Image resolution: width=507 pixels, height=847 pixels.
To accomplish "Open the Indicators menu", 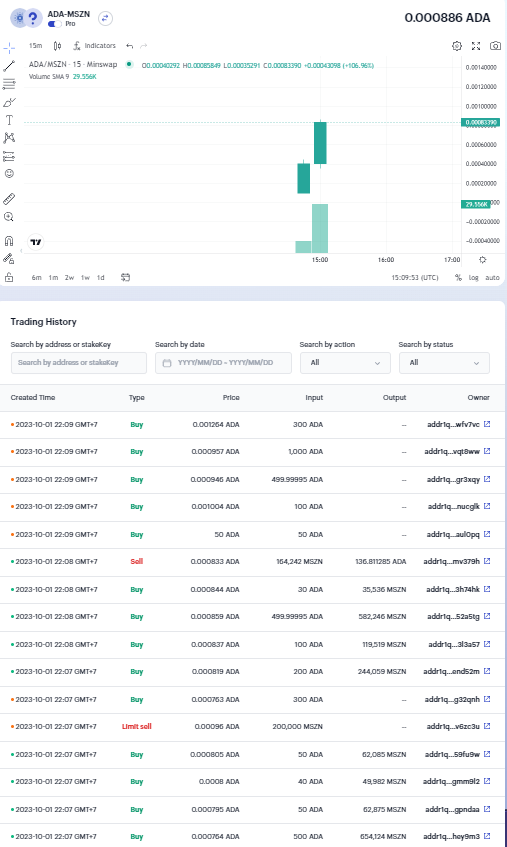I will tap(95, 46).
